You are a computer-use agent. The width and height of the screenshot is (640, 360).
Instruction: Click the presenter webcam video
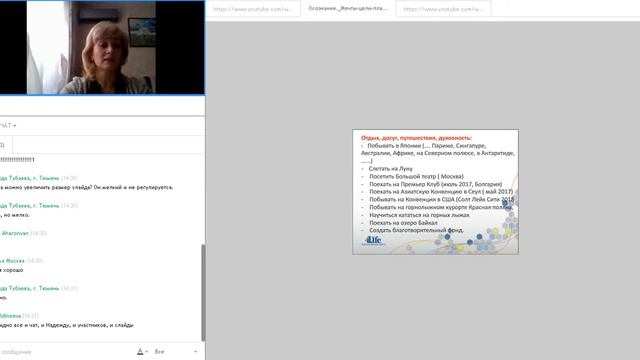tap(102, 47)
